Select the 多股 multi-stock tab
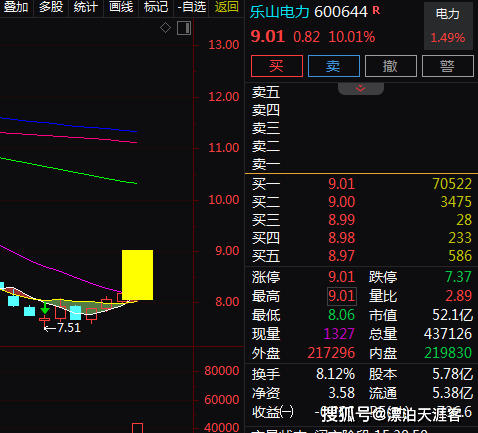Screen dimensions: 478x433 [51, 7]
